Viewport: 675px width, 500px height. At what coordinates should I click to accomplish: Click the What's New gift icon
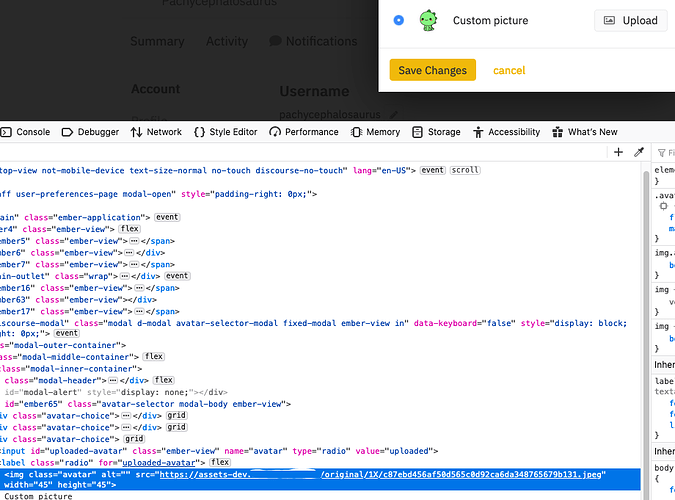click(x=557, y=132)
